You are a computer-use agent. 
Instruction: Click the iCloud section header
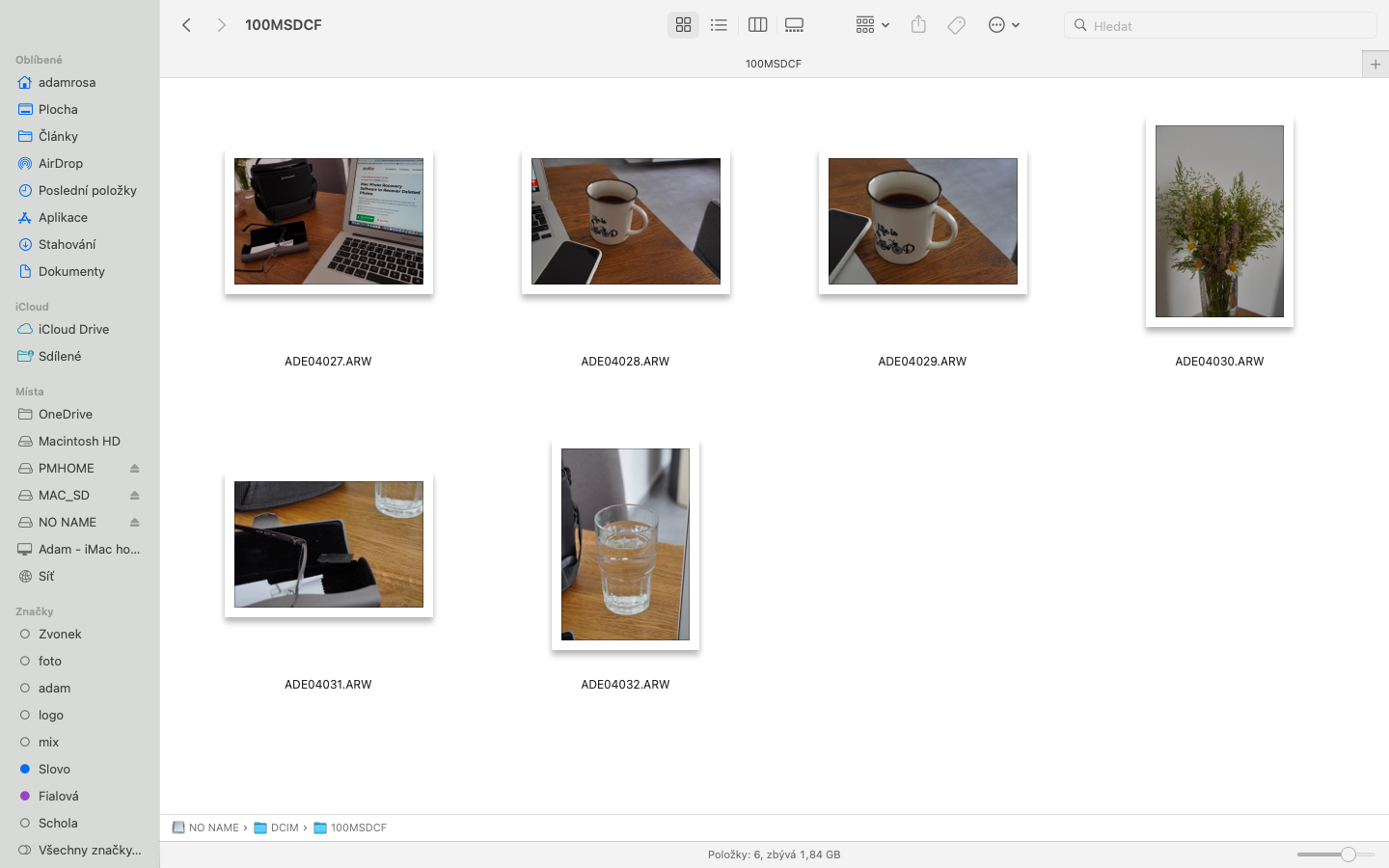tap(32, 307)
